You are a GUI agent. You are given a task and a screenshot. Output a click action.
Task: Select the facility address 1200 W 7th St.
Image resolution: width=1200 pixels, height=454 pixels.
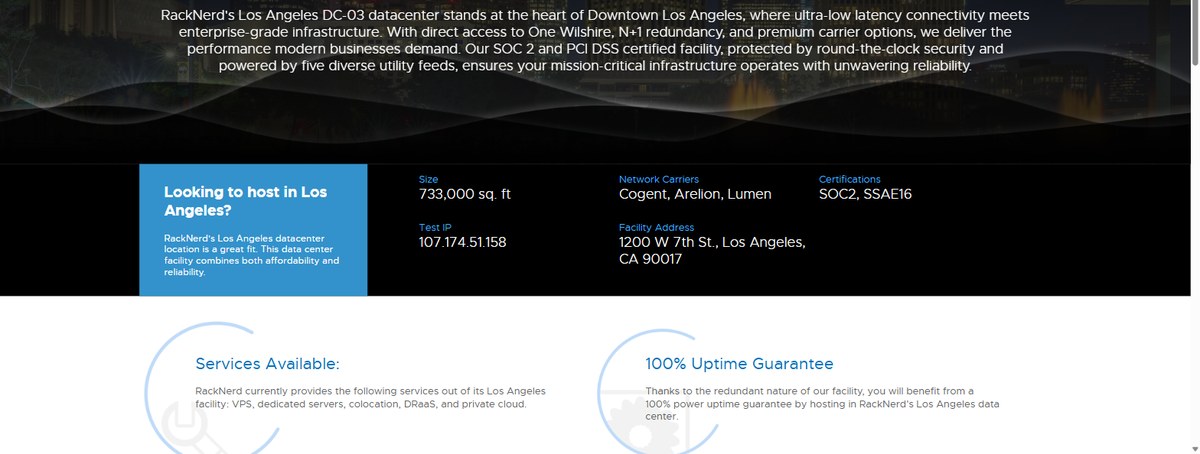pyautogui.click(x=712, y=250)
